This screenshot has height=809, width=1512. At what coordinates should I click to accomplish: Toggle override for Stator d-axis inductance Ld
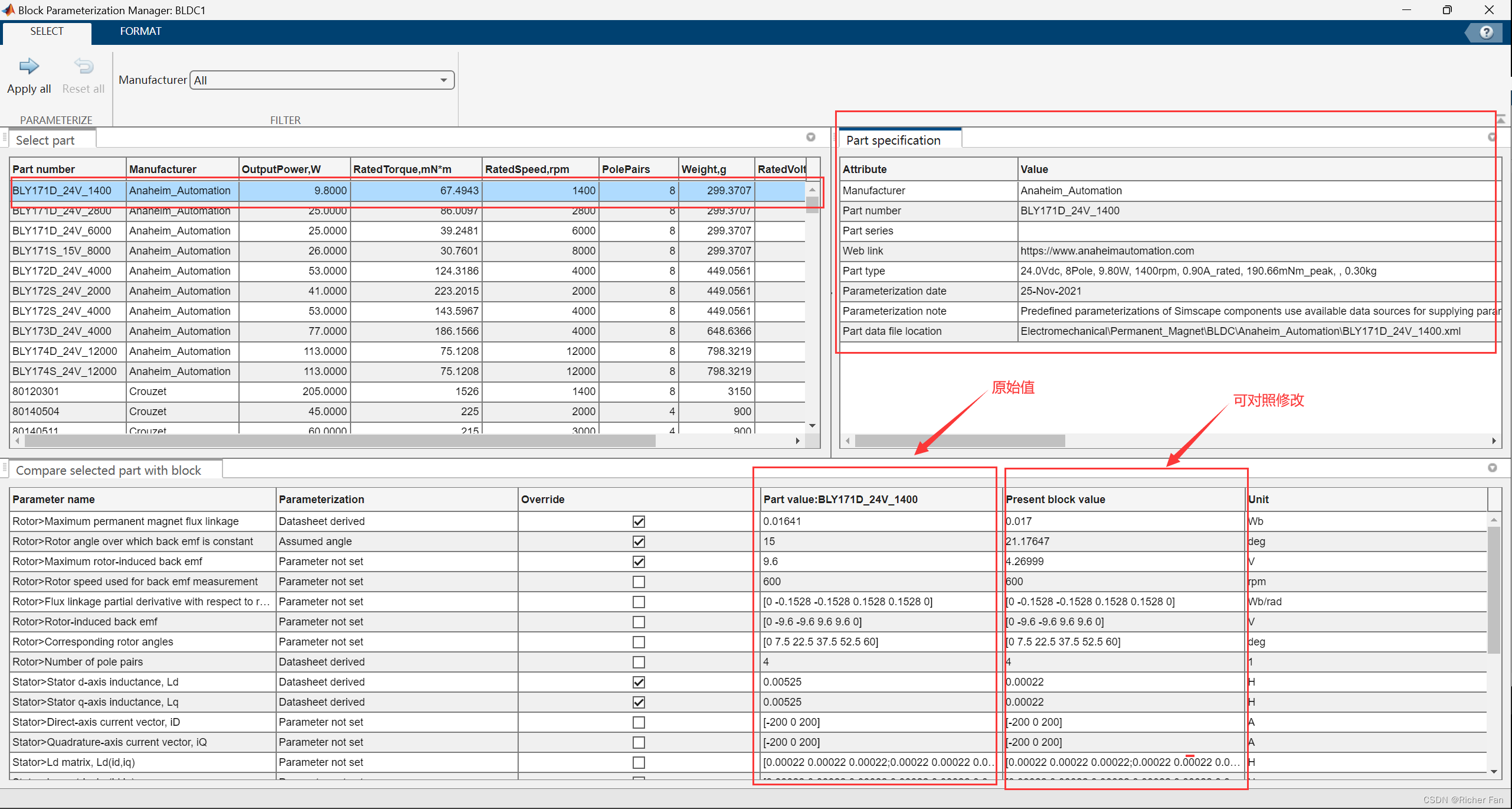(x=639, y=682)
